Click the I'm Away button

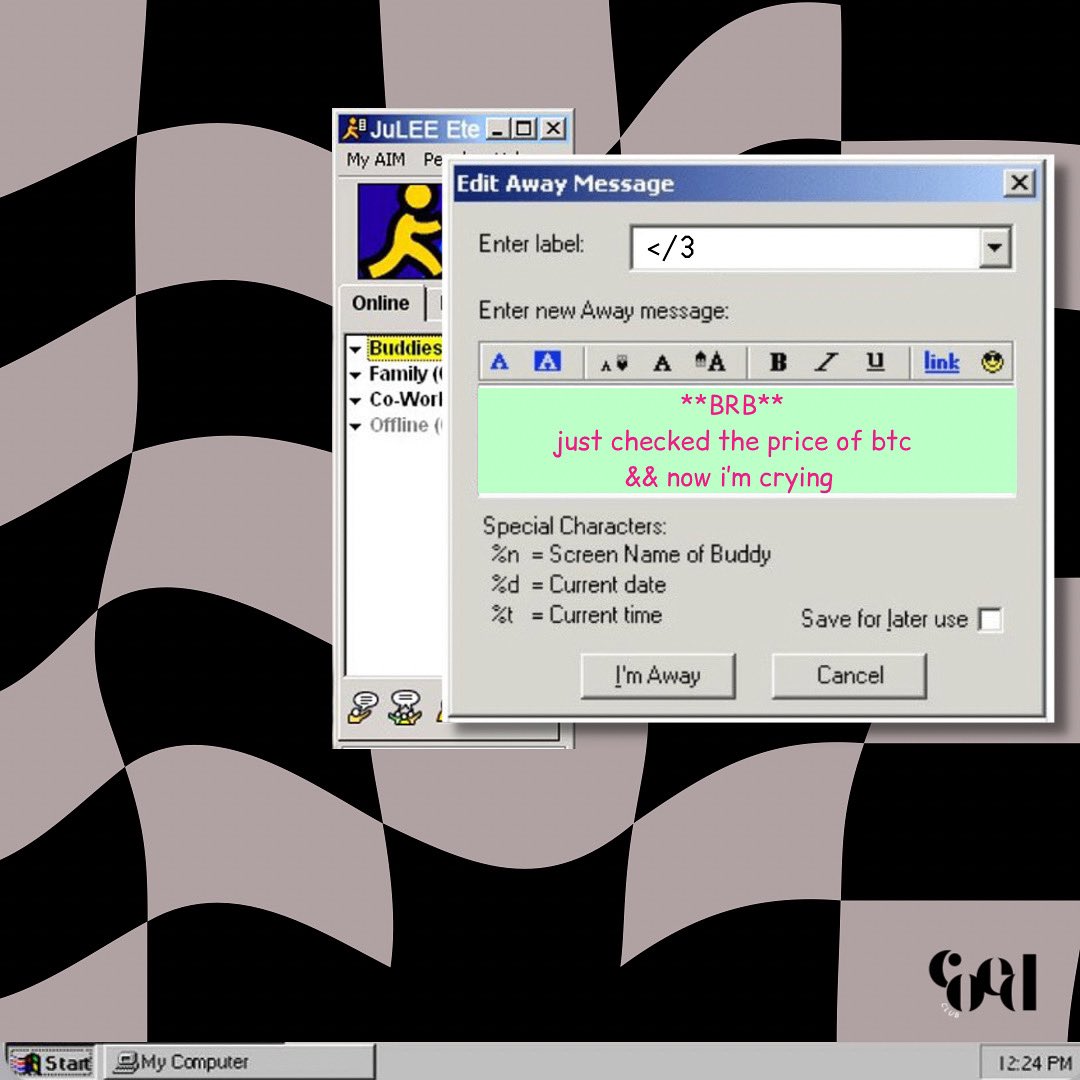click(658, 675)
